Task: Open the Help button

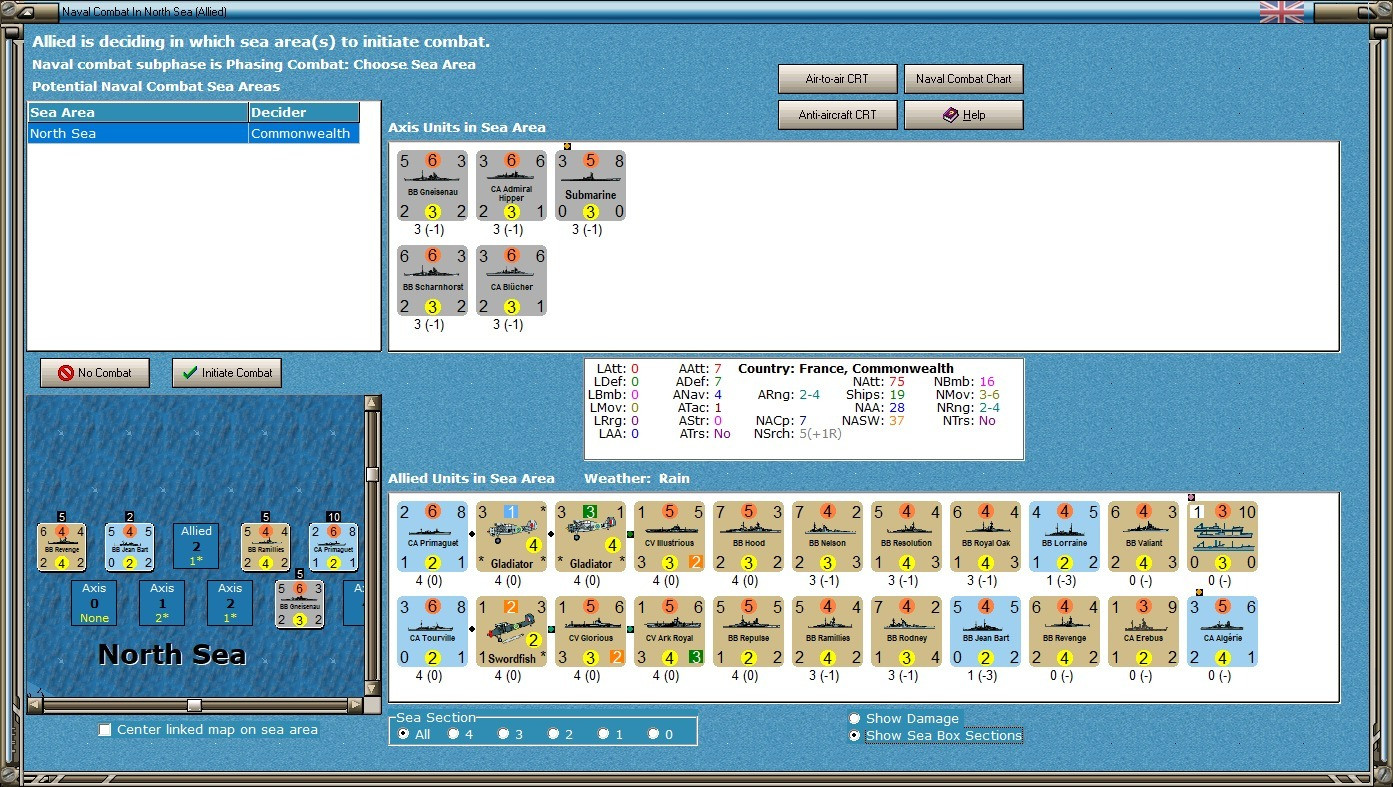Action: coord(964,115)
